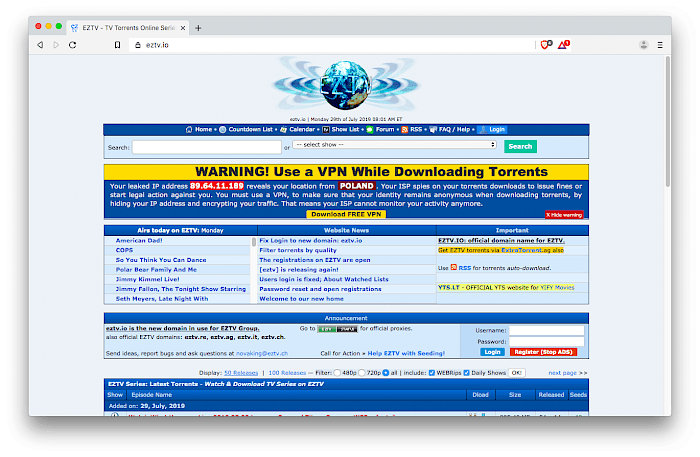Open Countdown List menu item
This screenshot has height=457, width=700.
pos(250,129)
